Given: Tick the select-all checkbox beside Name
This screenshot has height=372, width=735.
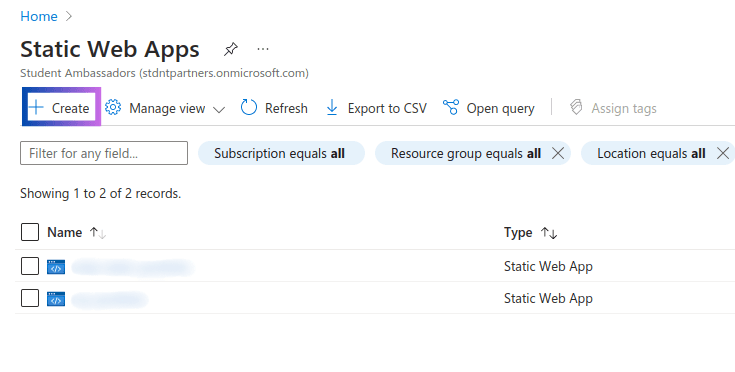Looking at the screenshot, I should pyautogui.click(x=30, y=232).
